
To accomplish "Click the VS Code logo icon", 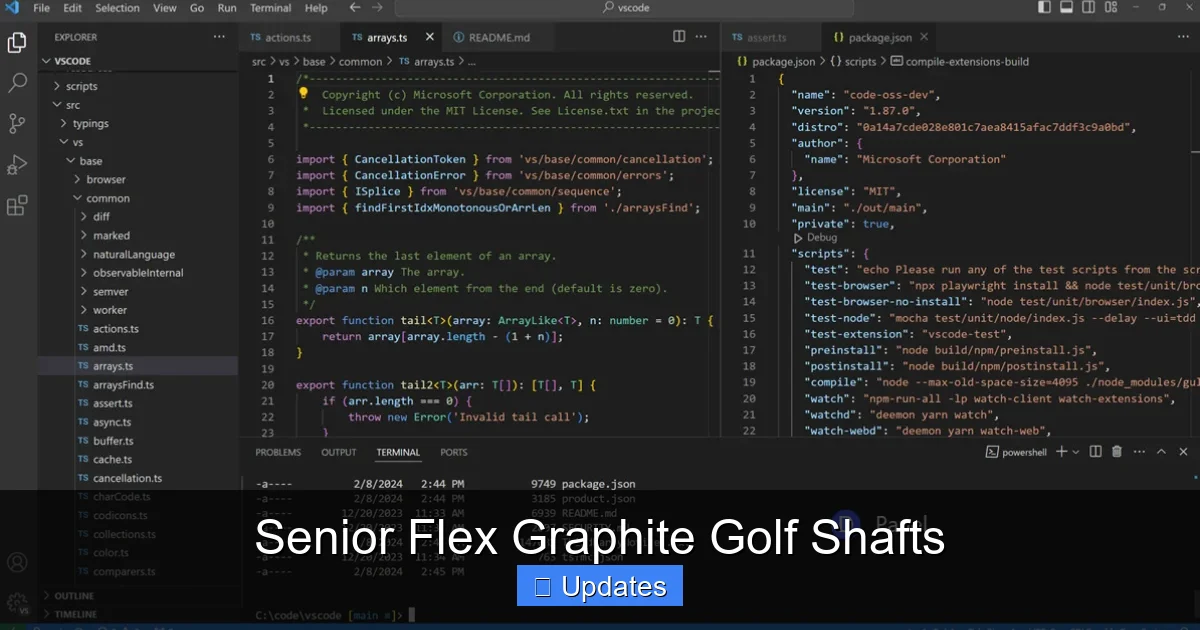I will 12,8.
